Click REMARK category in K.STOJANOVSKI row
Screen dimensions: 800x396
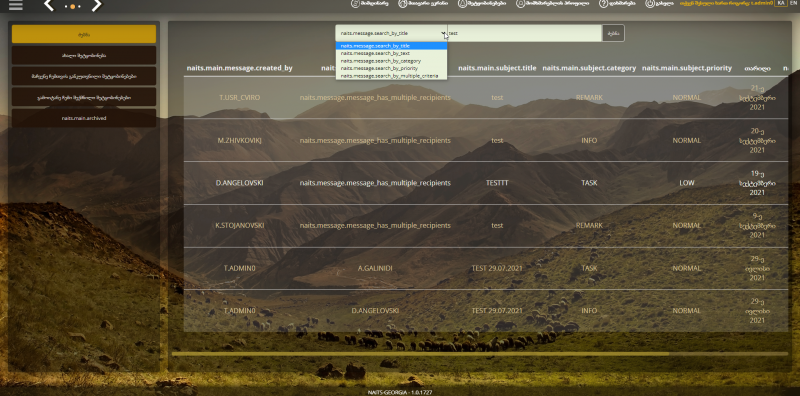coord(589,225)
